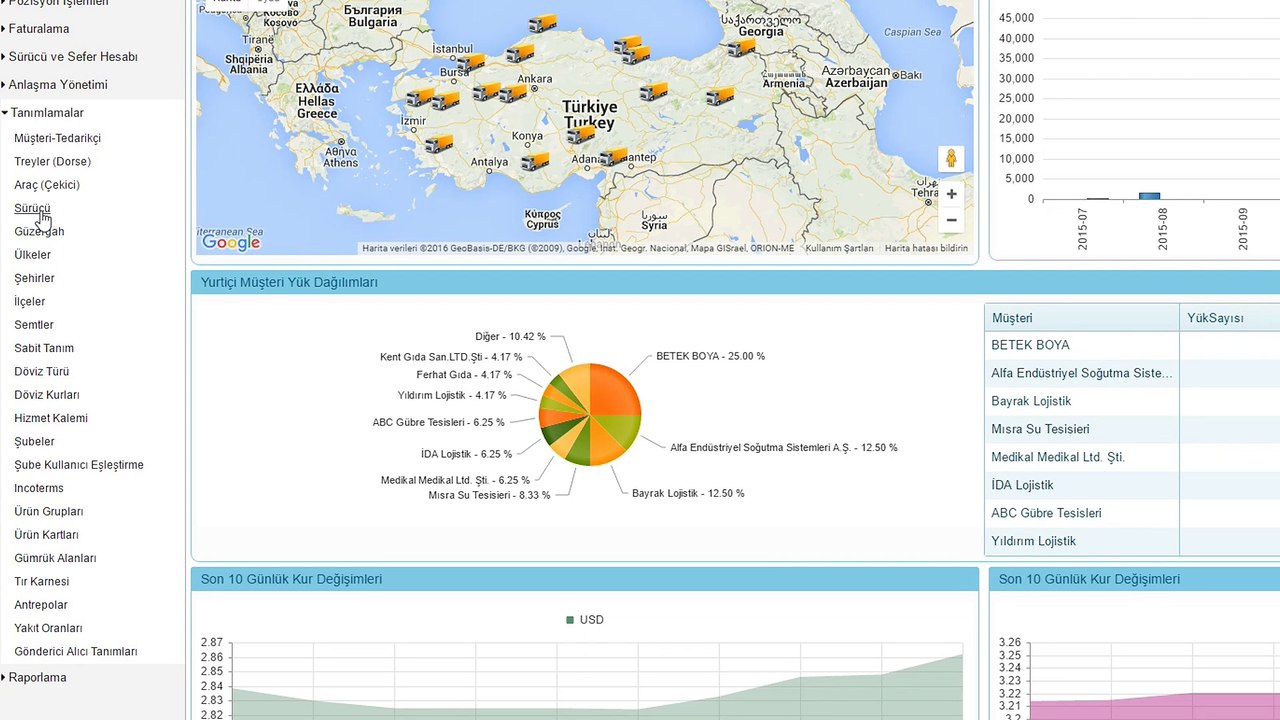Zoom out the map with the minus button
Image resolution: width=1280 pixels, height=720 pixels.
951,220
